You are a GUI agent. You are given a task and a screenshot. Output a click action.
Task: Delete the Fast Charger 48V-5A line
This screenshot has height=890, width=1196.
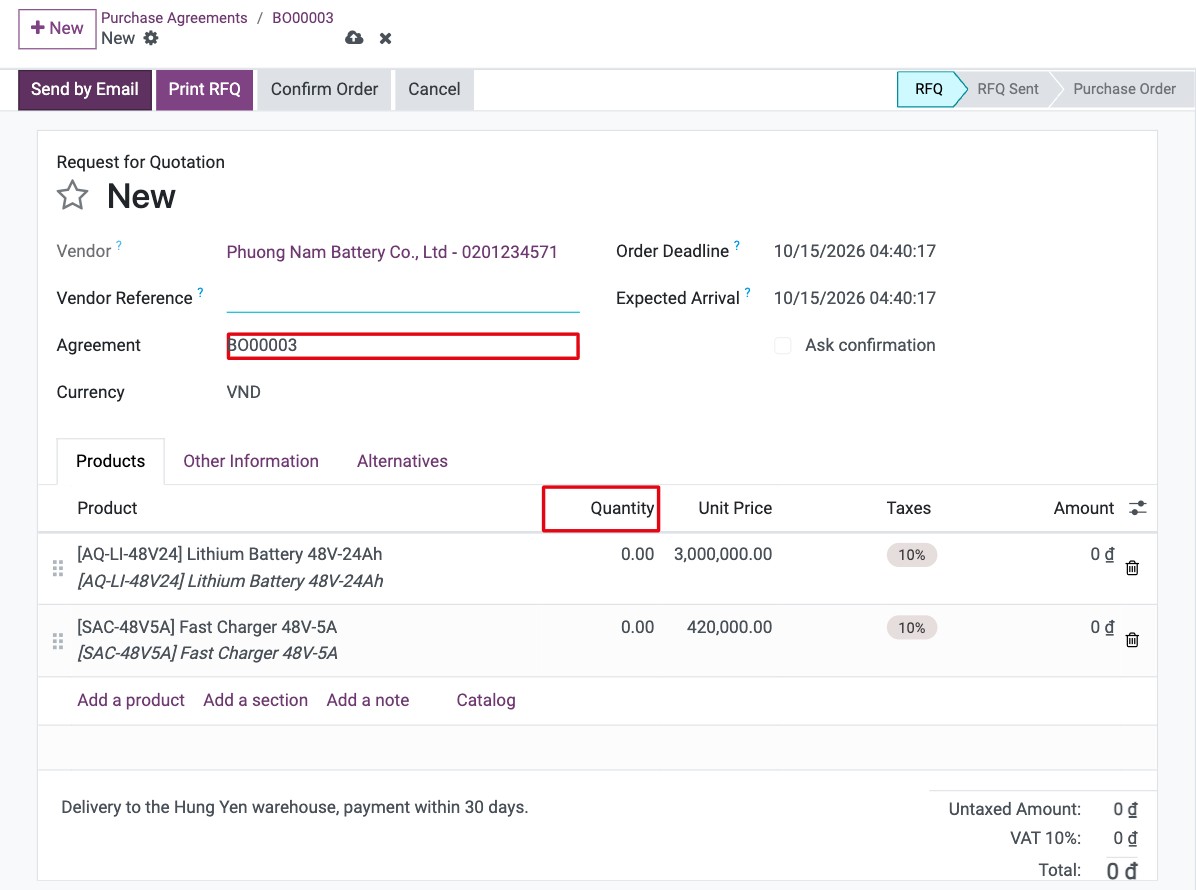point(1132,641)
